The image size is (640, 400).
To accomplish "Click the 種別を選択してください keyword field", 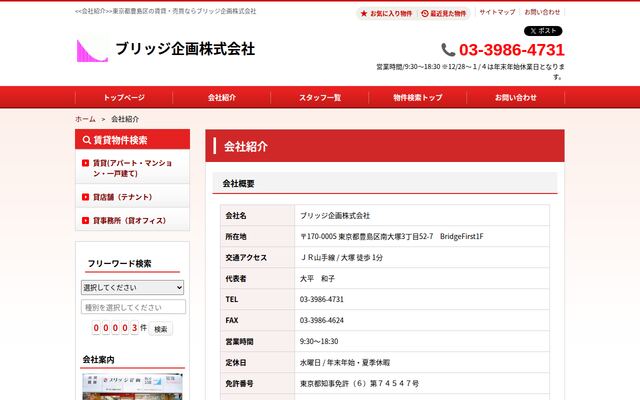I will point(133,307).
